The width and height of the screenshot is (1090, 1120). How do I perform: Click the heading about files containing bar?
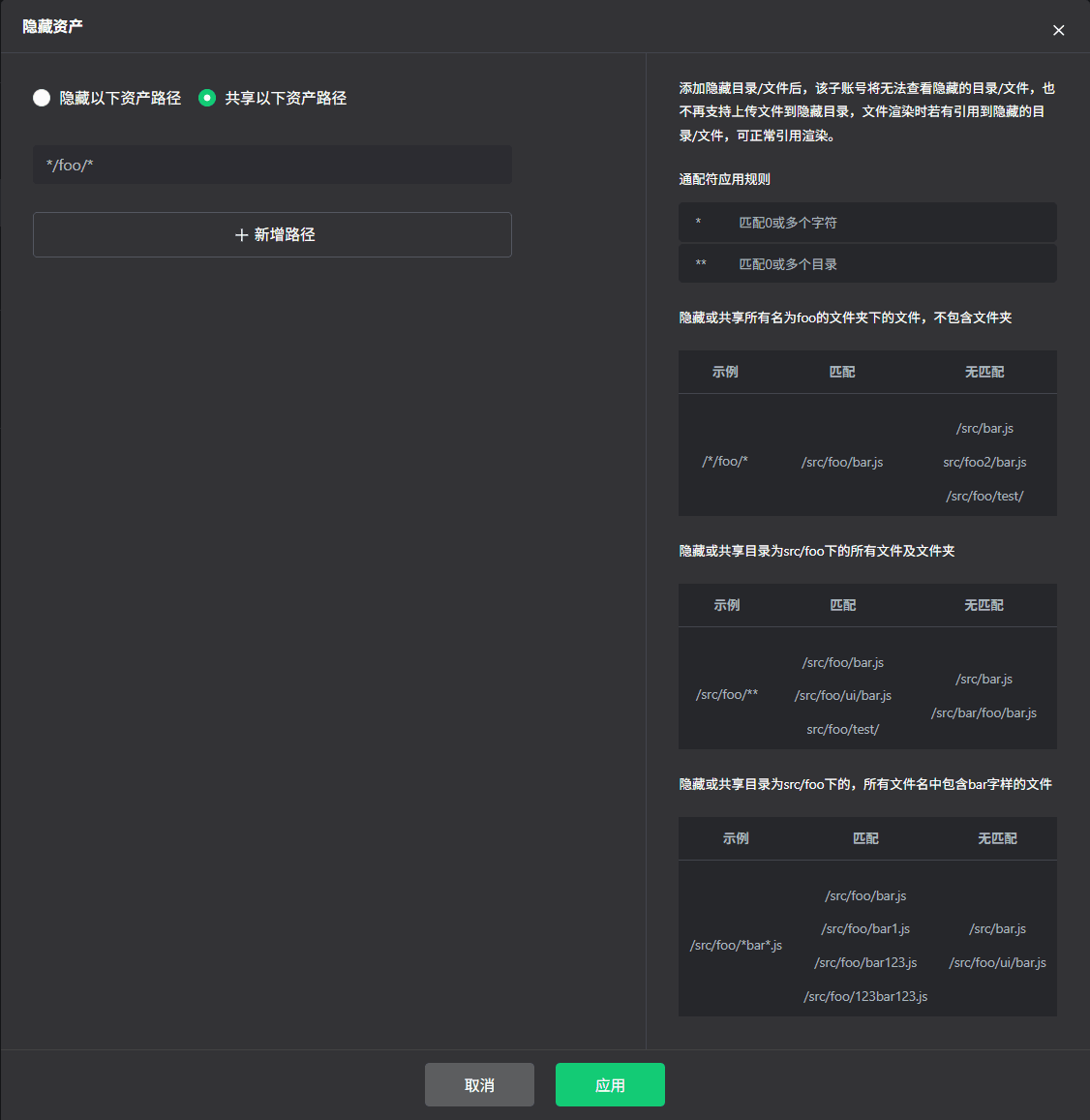865,784
